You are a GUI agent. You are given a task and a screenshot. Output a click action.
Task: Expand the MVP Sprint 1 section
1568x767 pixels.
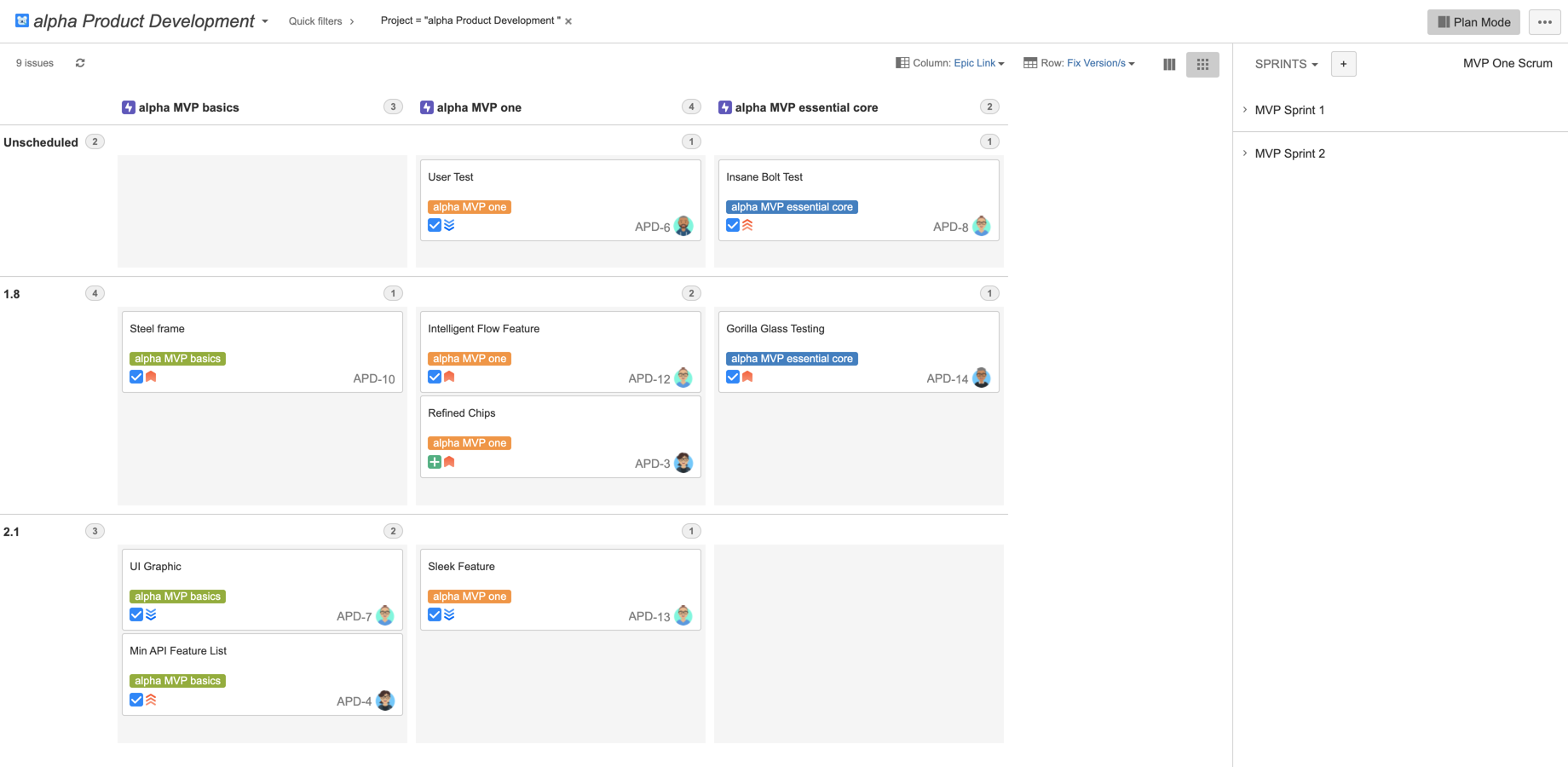pyautogui.click(x=1244, y=110)
